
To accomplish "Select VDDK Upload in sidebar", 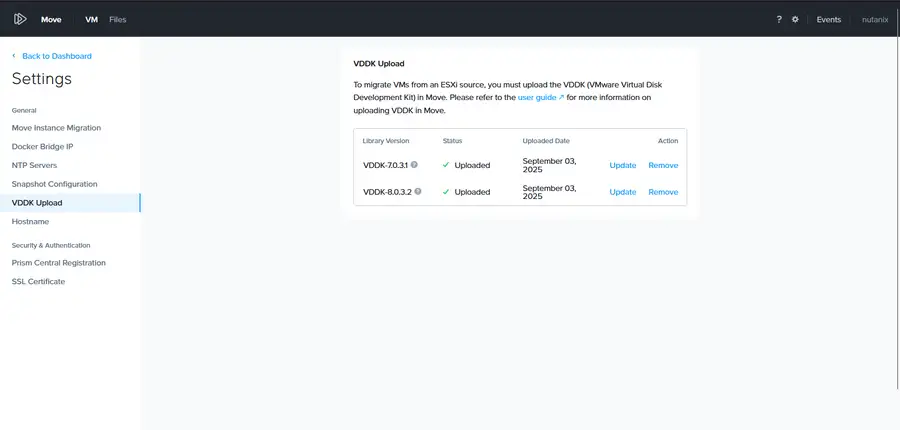I will click(70, 203).
